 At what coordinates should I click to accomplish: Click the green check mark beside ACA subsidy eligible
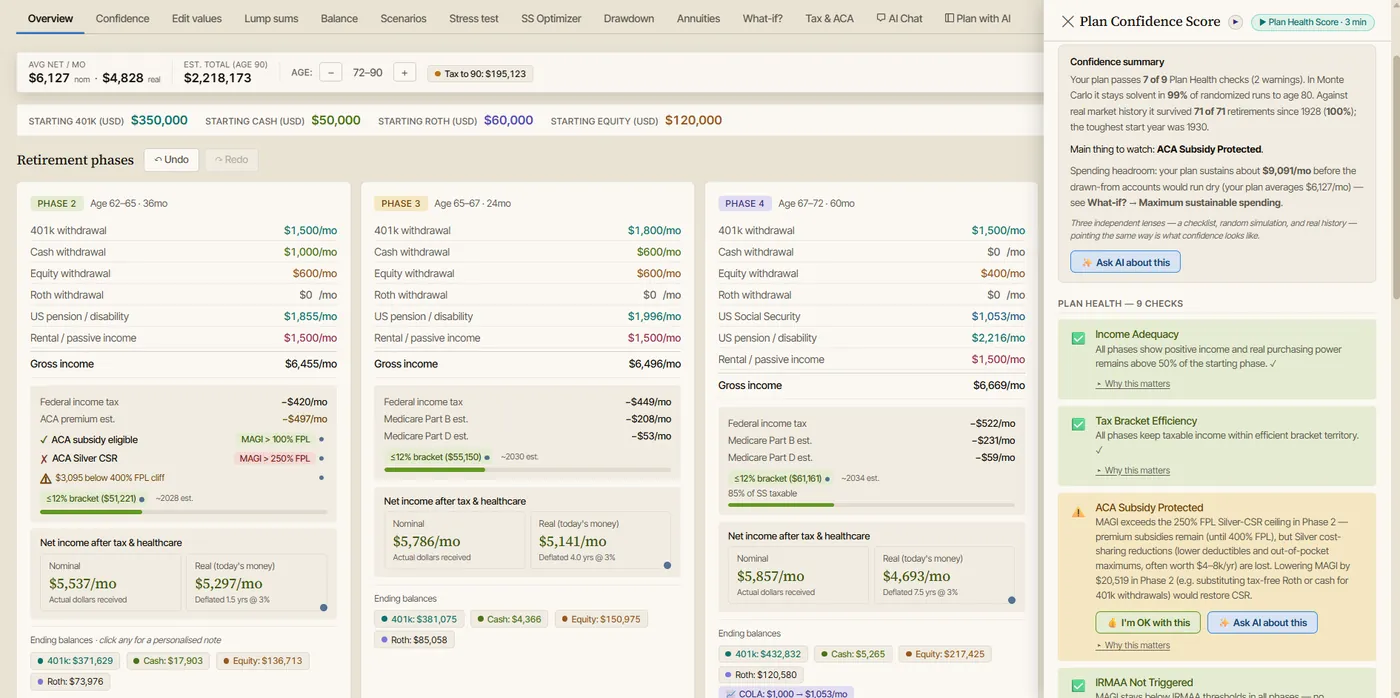pos(44,439)
